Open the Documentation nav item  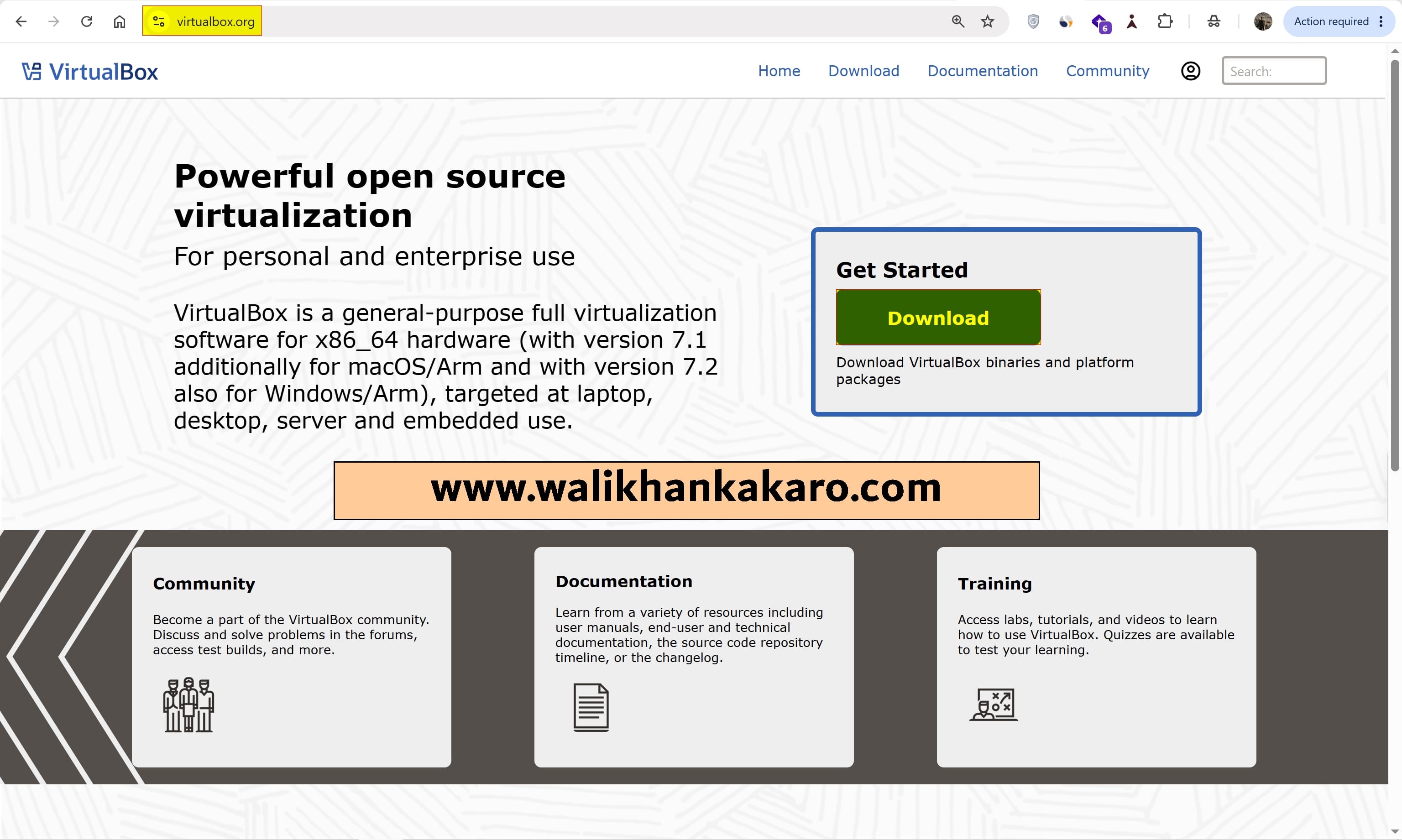pyautogui.click(x=983, y=71)
